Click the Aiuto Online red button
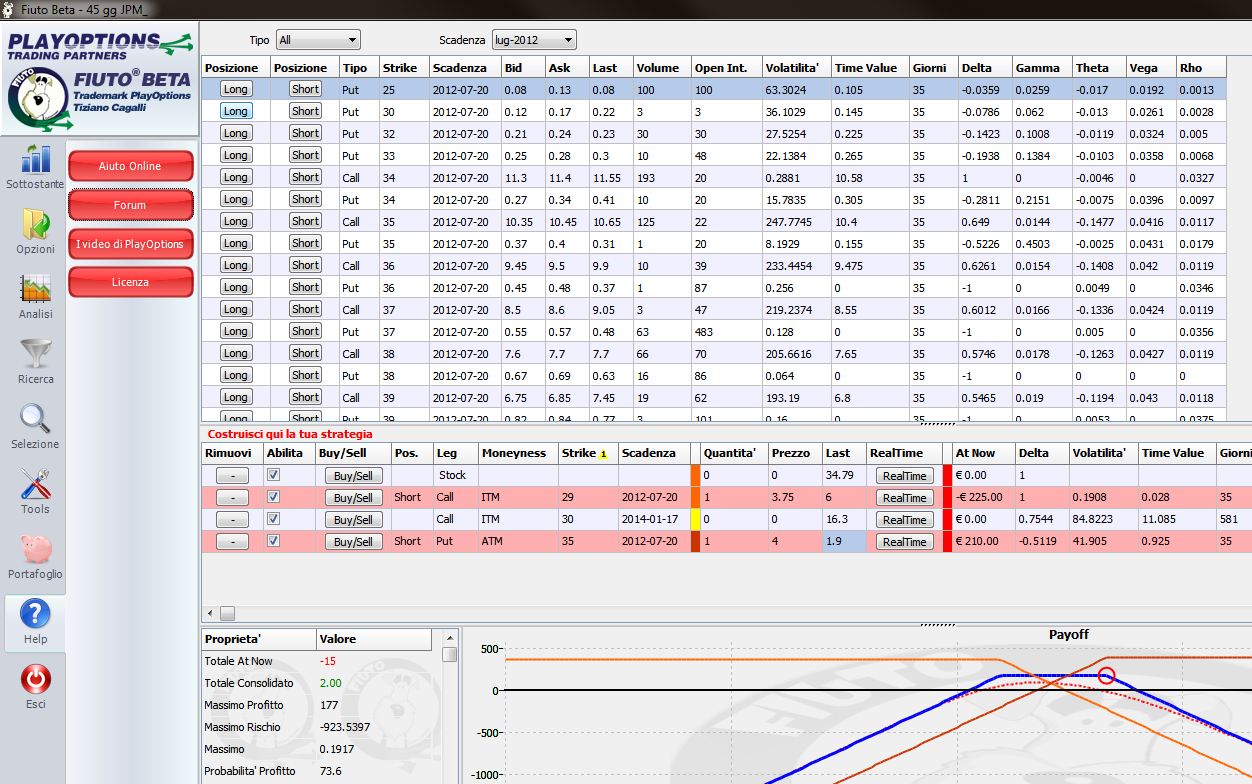 point(130,166)
